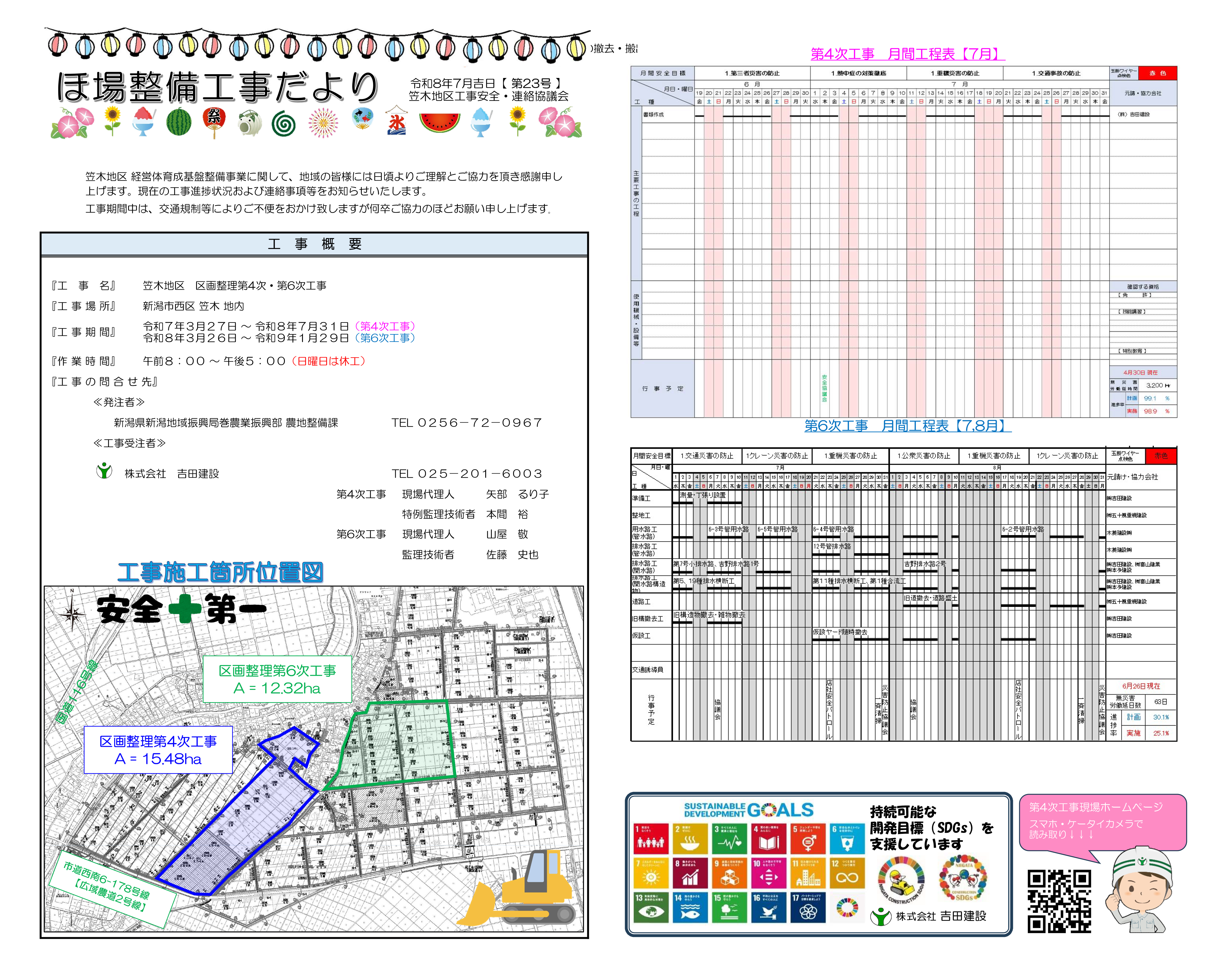Click SDG goal 9 industry innovation icon
This screenshot has width=1232, height=972.
tap(729, 873)
